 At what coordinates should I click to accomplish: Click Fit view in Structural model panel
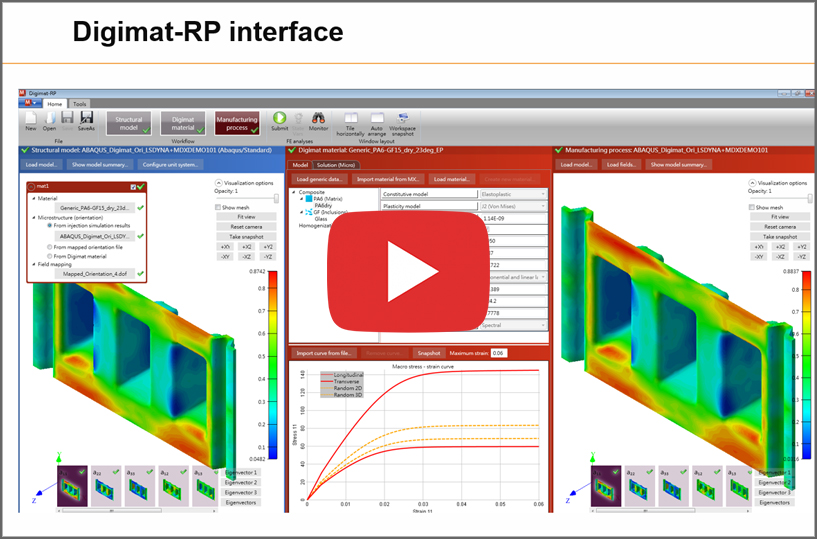246,217
